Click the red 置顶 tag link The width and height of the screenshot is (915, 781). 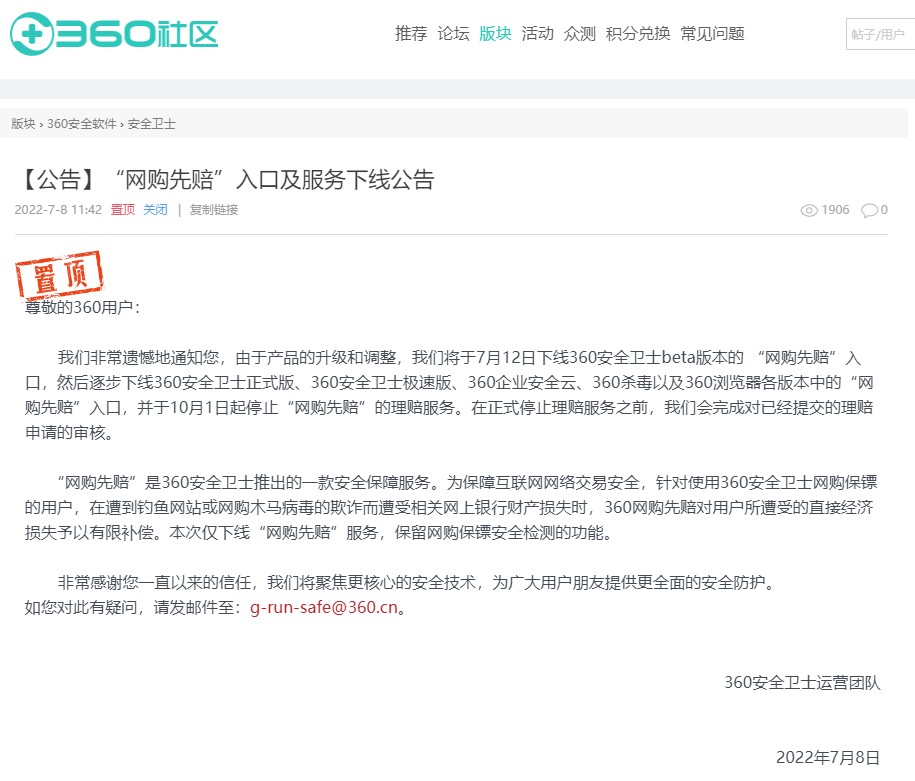123,210
